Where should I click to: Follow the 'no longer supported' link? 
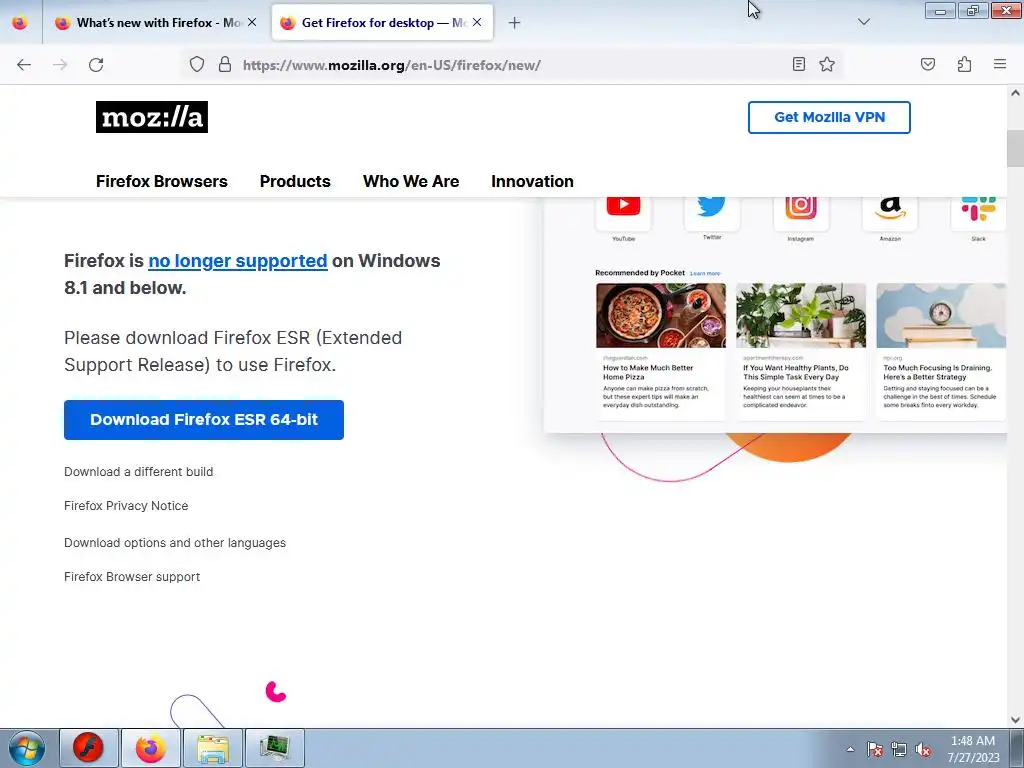click(x=238, y=261)
